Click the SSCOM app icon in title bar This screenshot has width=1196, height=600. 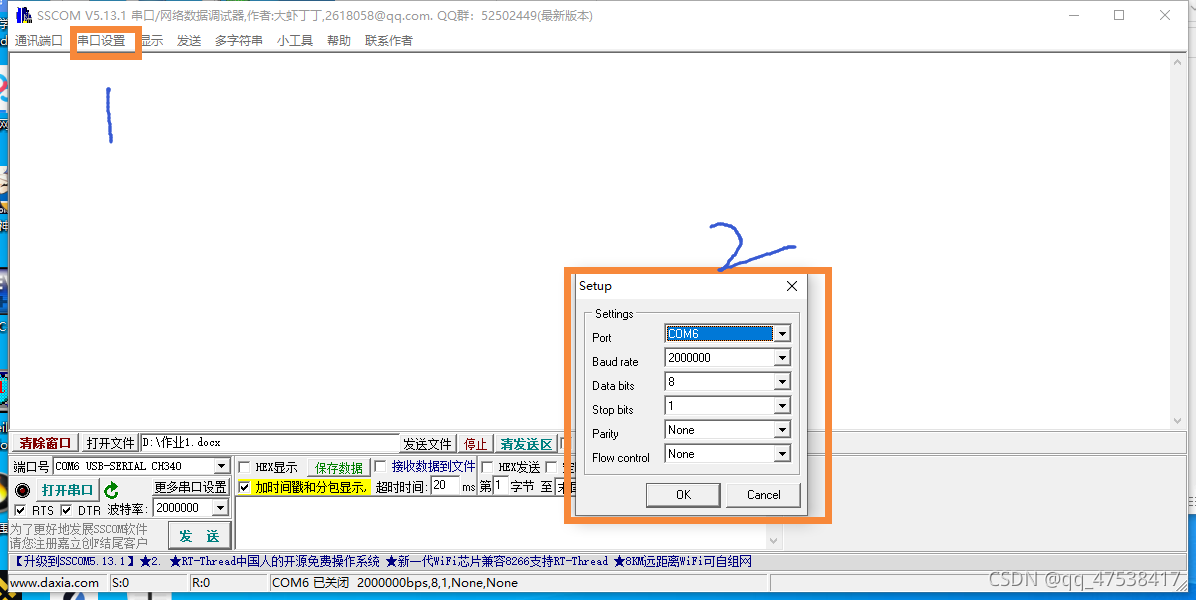pyautogui.click(x=23, y=15)
